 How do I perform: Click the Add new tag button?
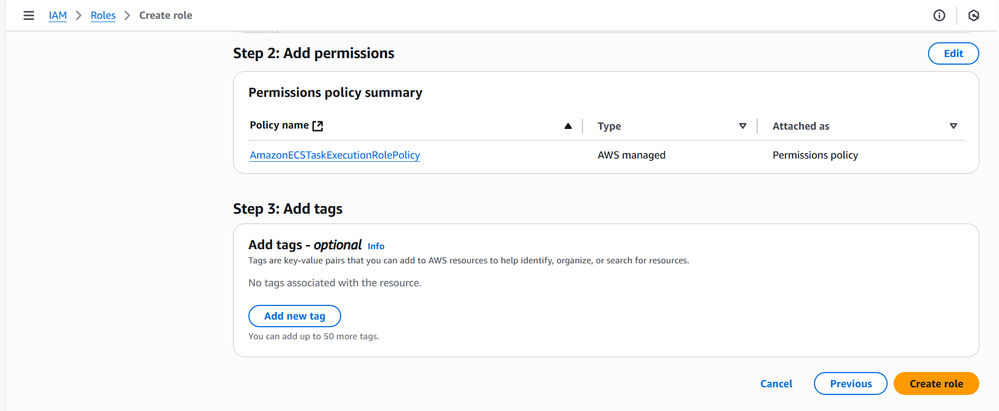[294, 316]
